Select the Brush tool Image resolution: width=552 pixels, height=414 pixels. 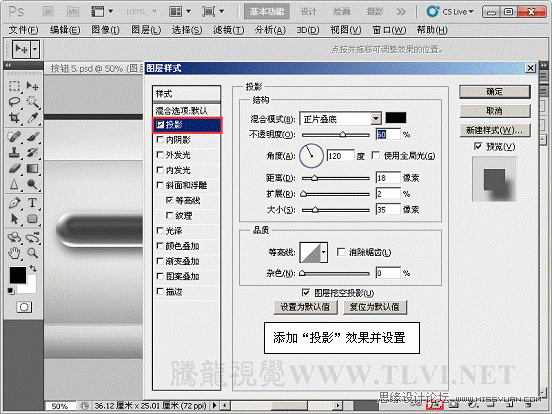tap(32, 136)
